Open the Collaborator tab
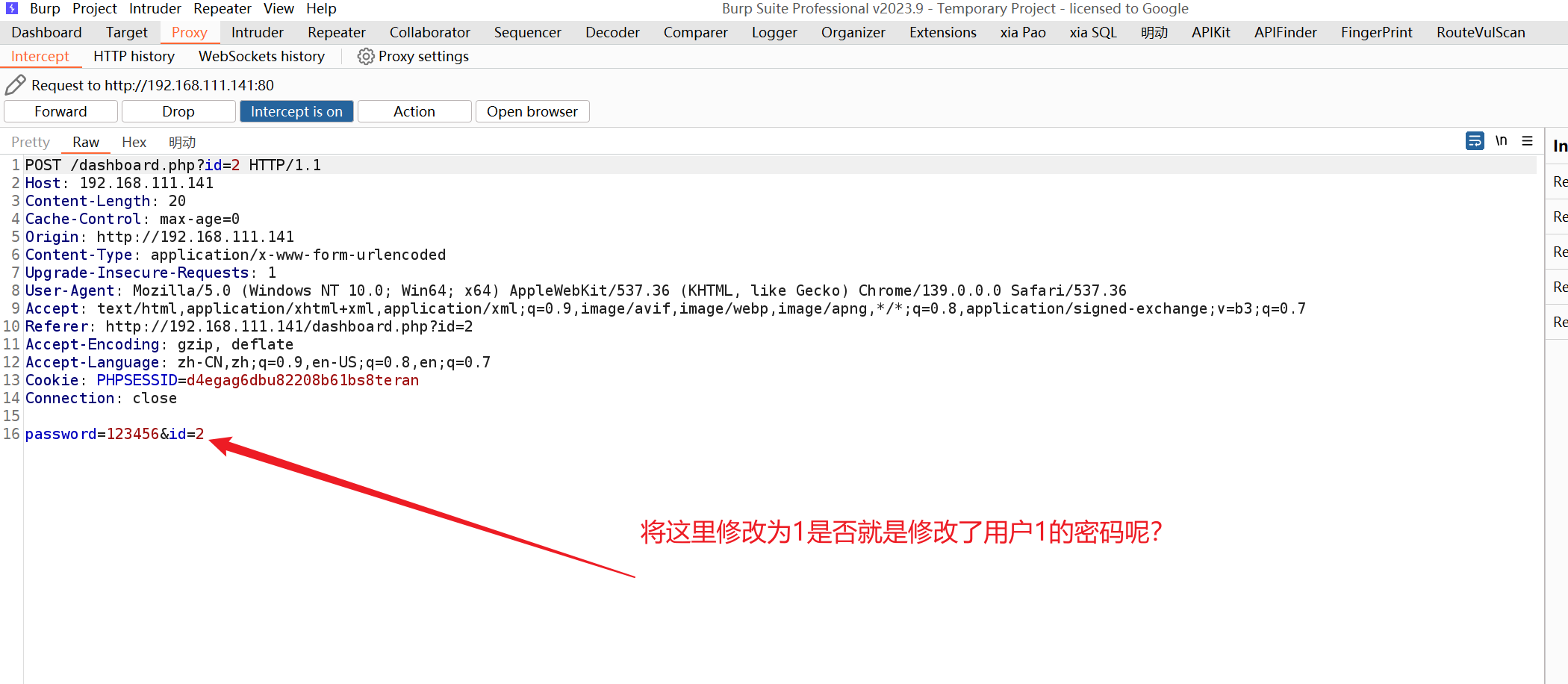 tap(430, 33)
